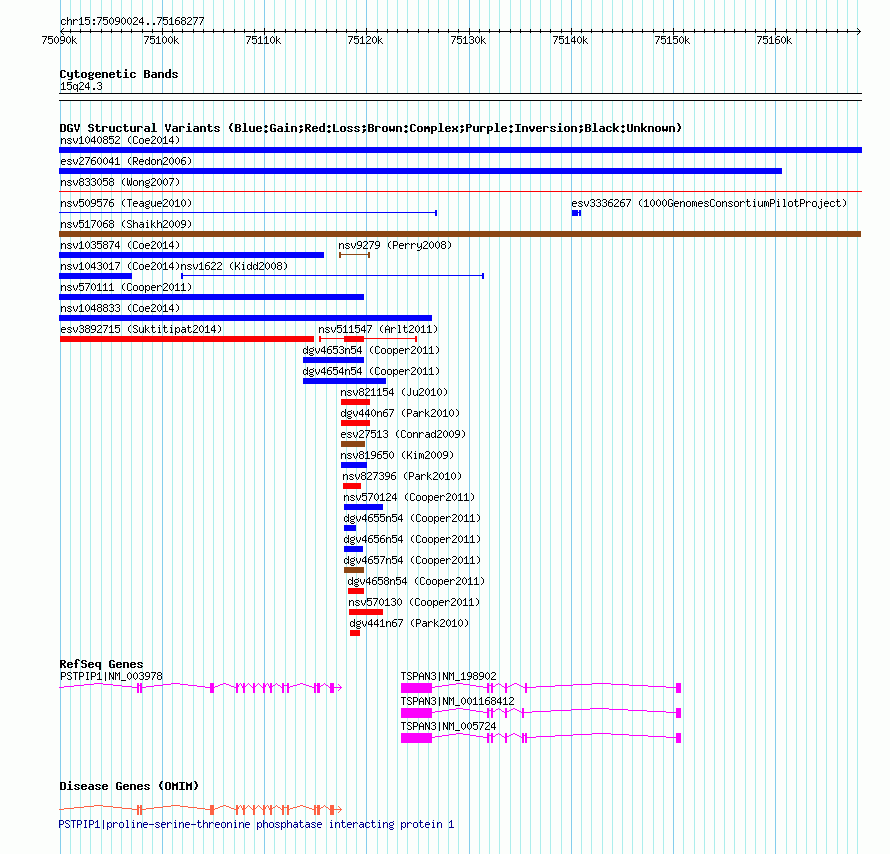890x854 pixels.
Task: Click the dgv4654n54 (Cooper2011) blue bar
Action: tap(344, 381)
